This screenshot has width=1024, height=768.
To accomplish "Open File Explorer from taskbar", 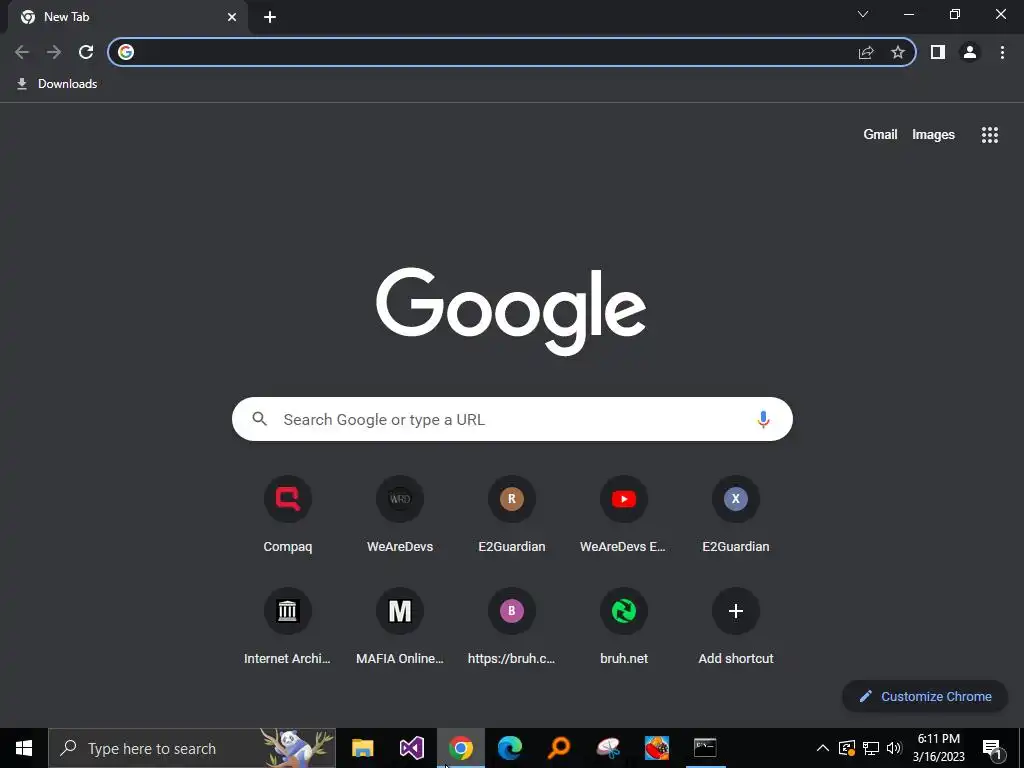I will 362,748.
